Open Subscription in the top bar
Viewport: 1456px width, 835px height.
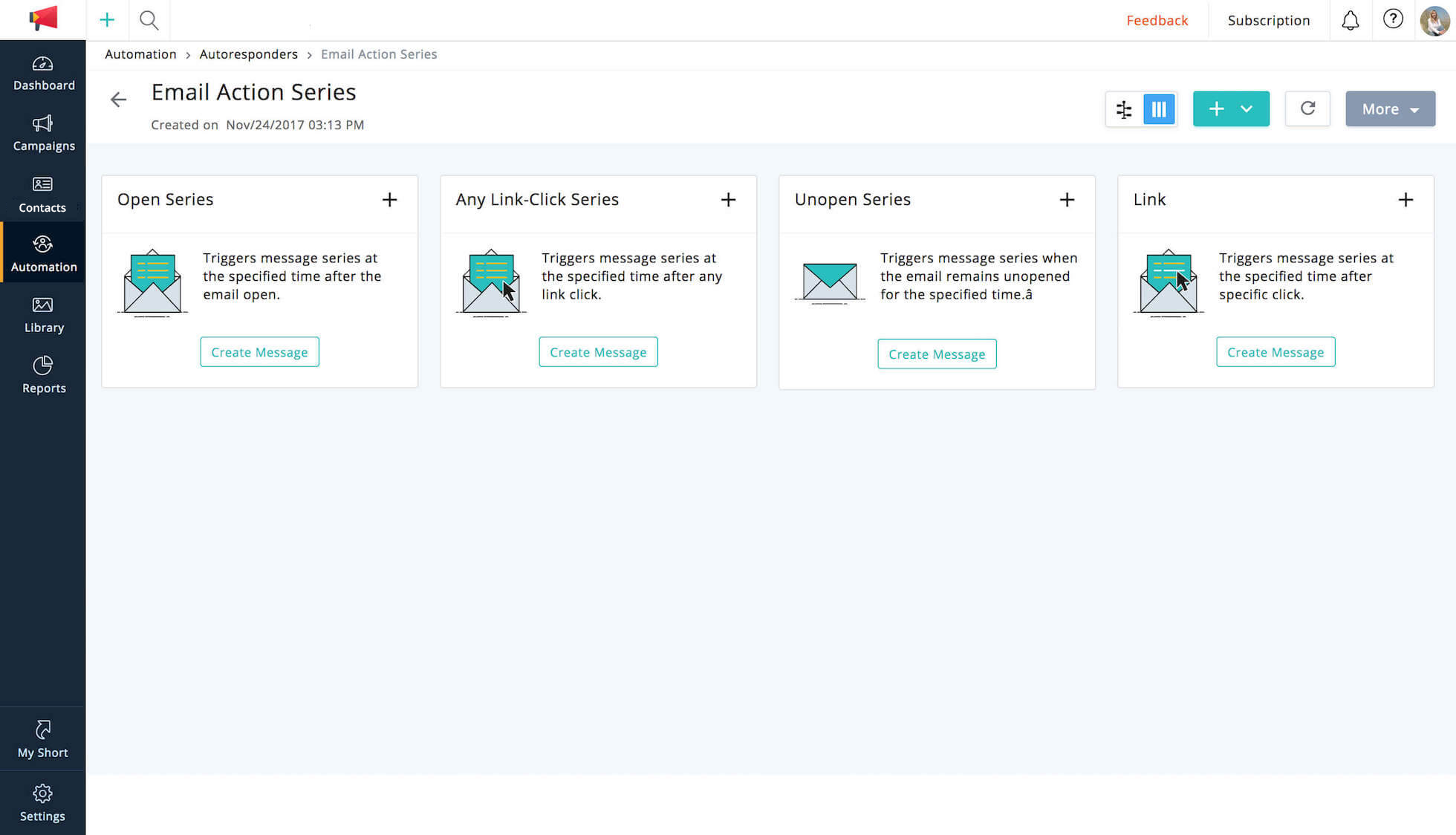pyautogui.click(x=1268, y=20)
